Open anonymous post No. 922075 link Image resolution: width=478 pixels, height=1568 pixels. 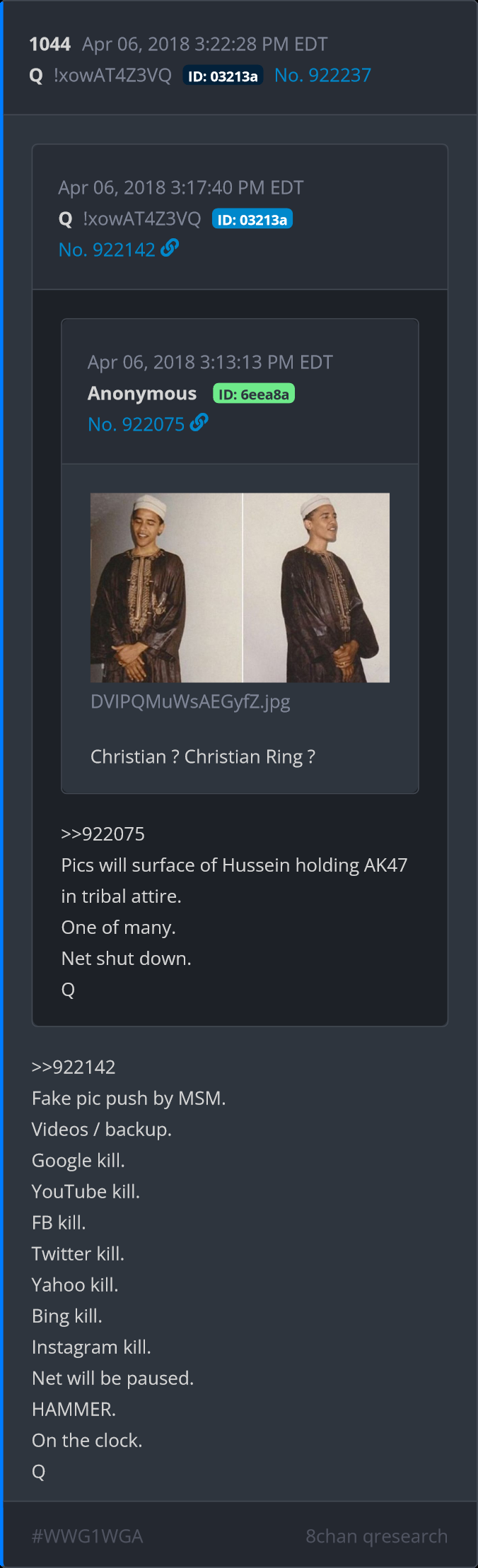136,424
